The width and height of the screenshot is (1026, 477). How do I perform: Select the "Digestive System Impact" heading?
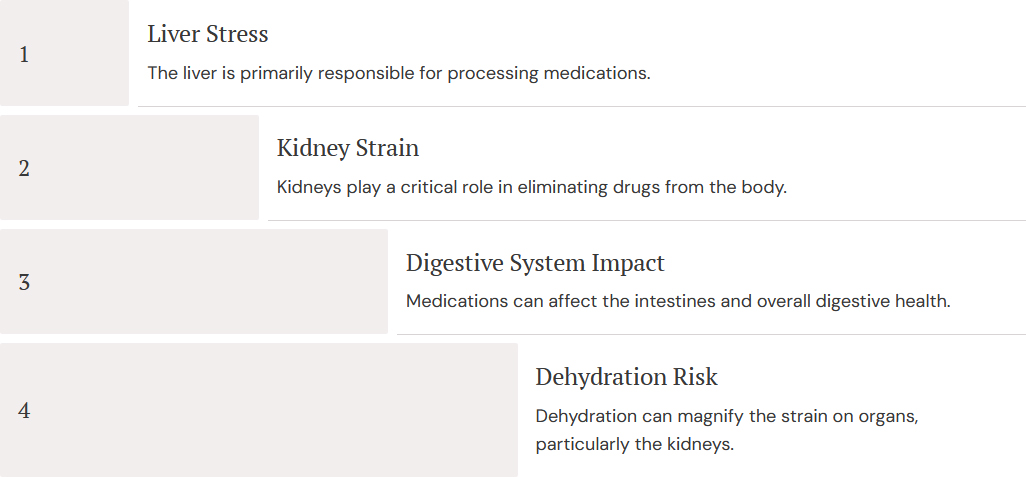coord(535,263)
